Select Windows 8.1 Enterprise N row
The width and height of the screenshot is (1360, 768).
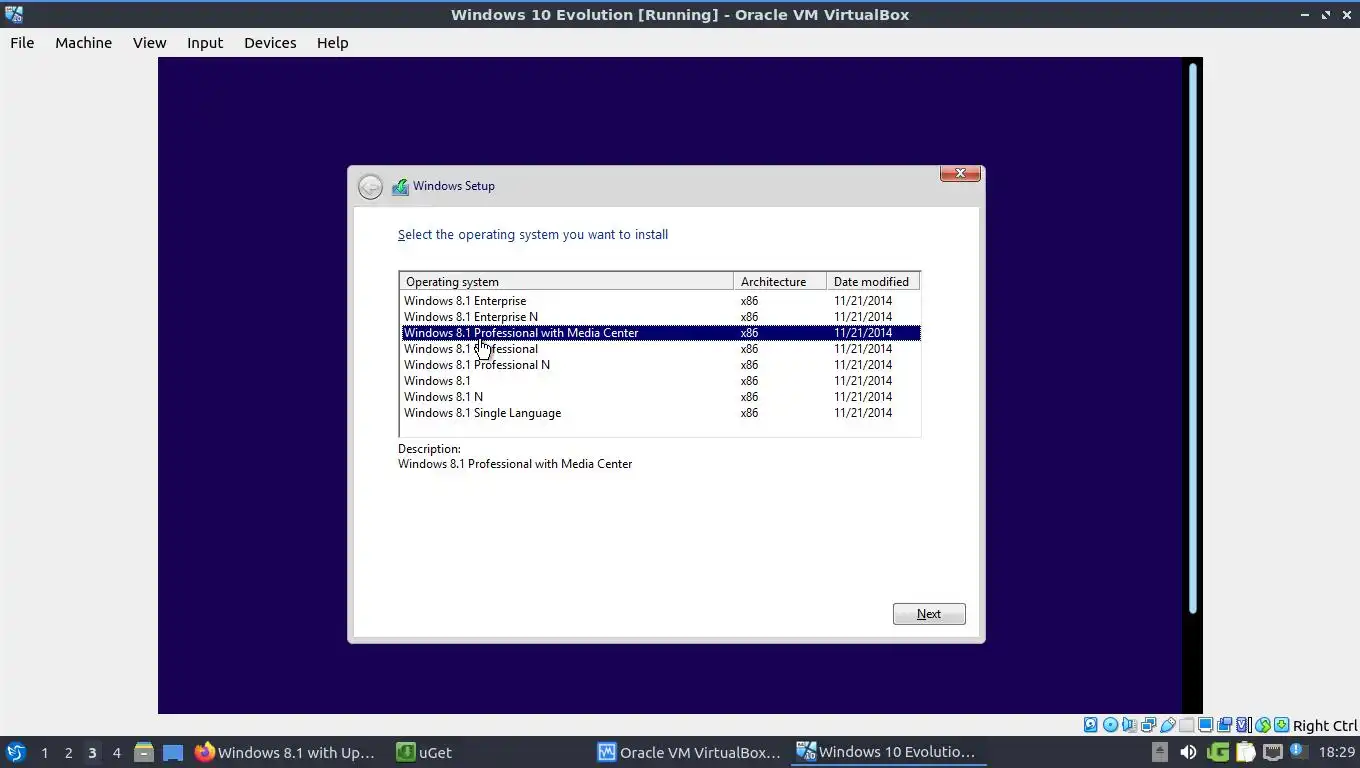tap(660, 316)
